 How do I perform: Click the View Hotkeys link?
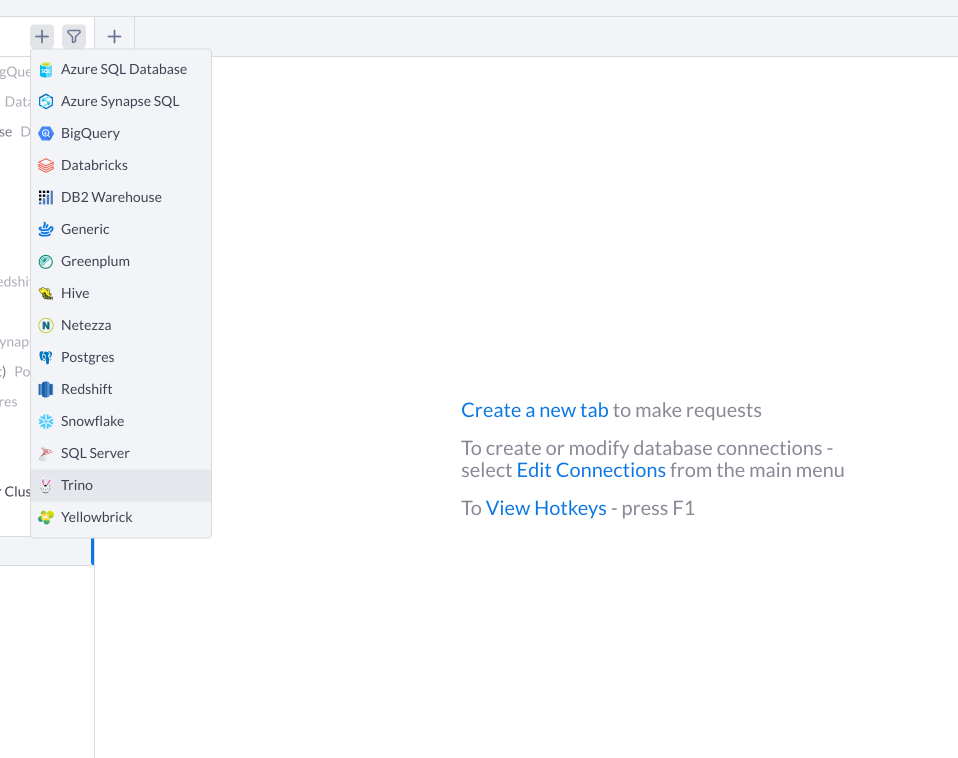click(546, 508)
